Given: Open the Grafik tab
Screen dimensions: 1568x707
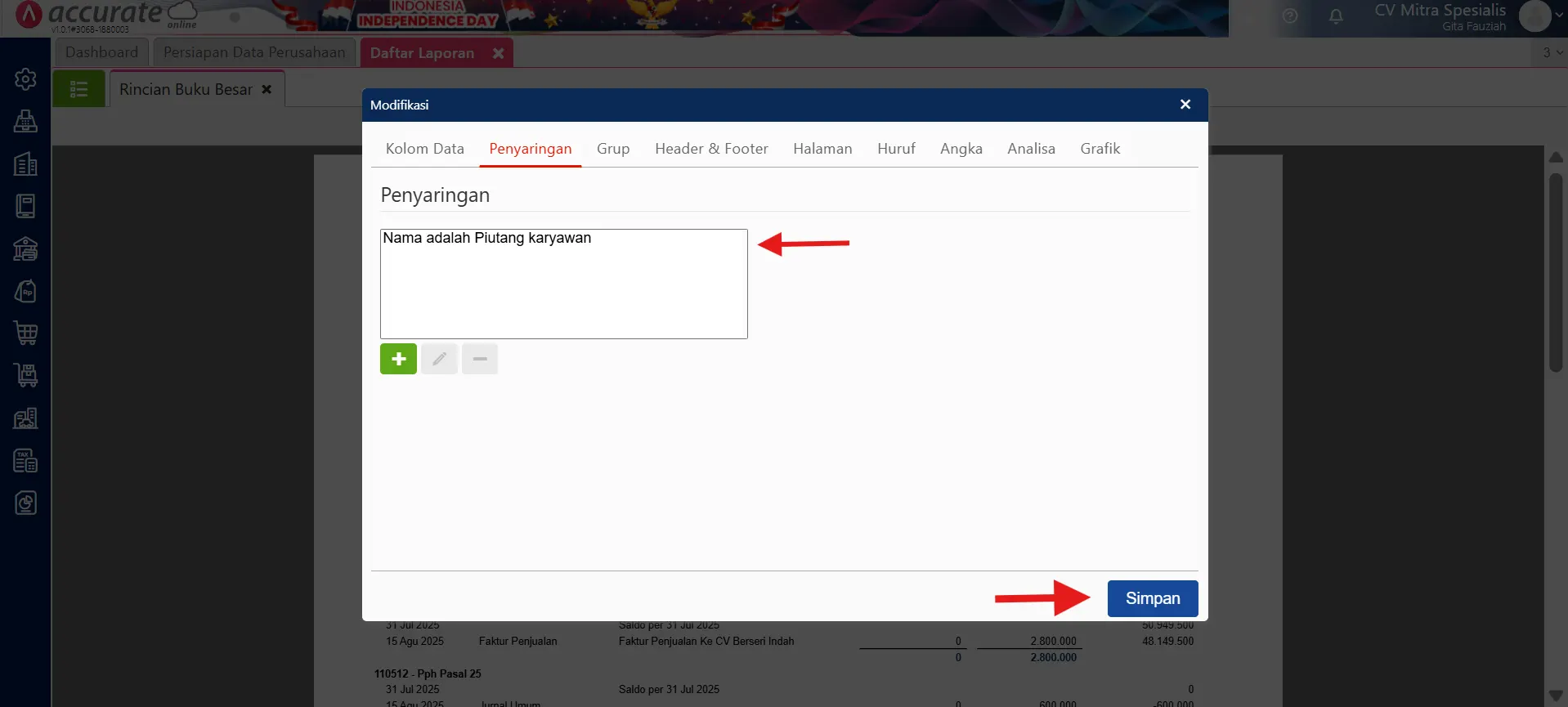Looking at the screenshot, I should pos(1100,149).
